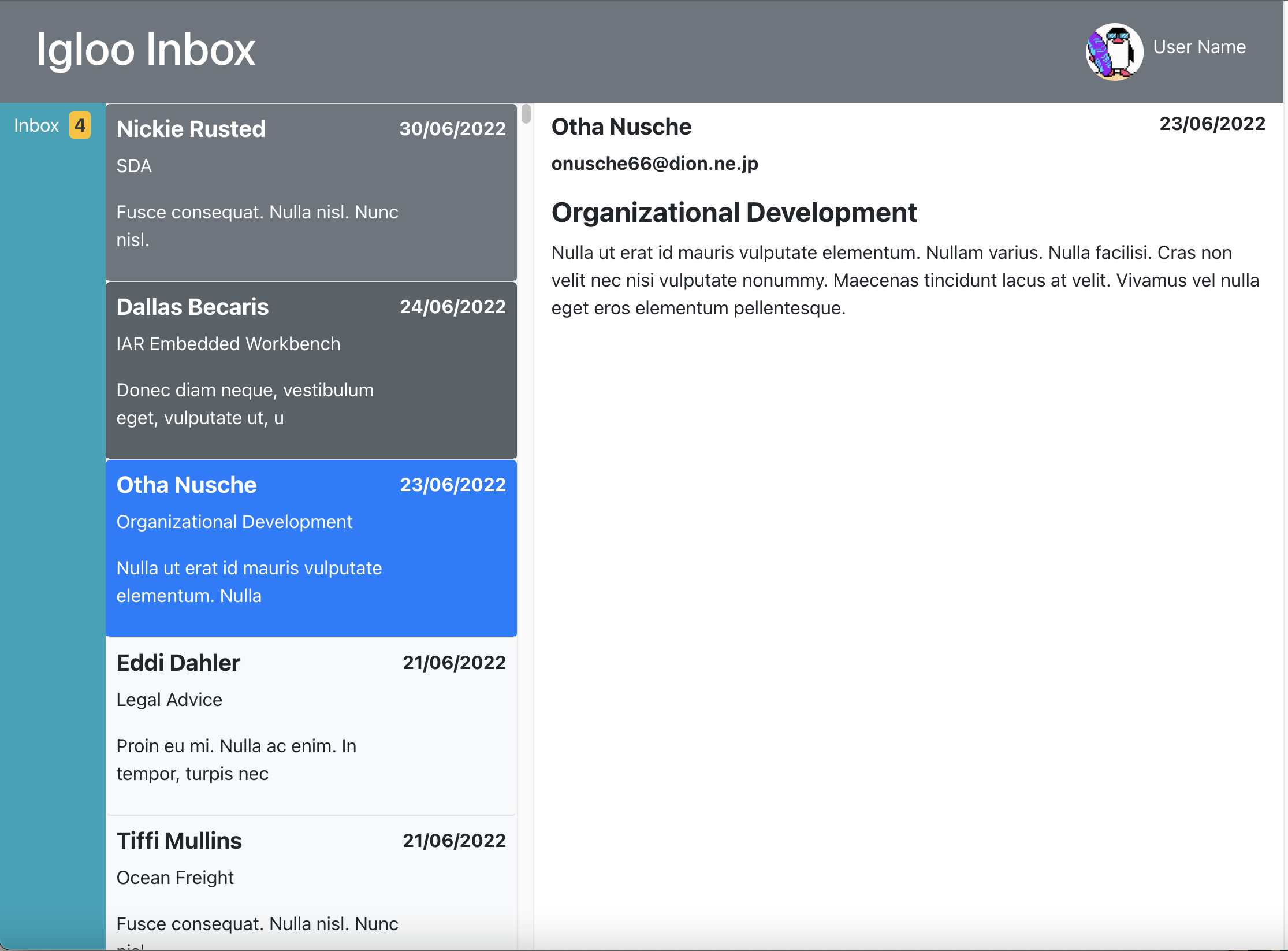Open Eddi Dahler's Legal Advice email
Image resolution: width=1288 pixels, height=951 pixels.
tap(311, 726)
